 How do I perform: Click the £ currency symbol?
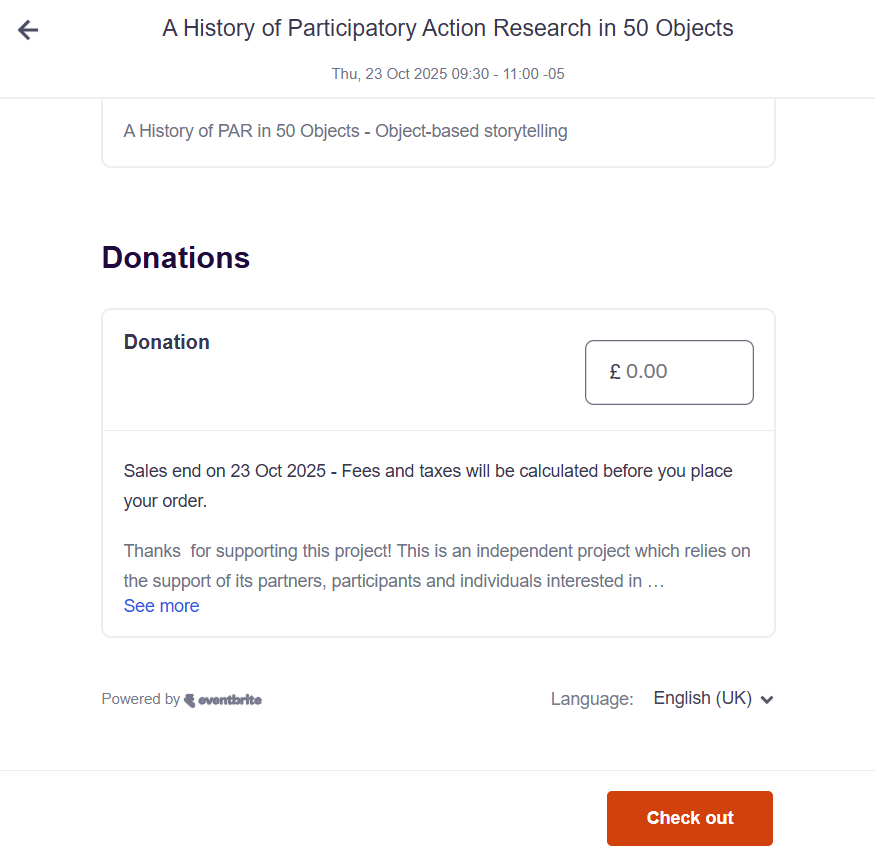point(614,372)
